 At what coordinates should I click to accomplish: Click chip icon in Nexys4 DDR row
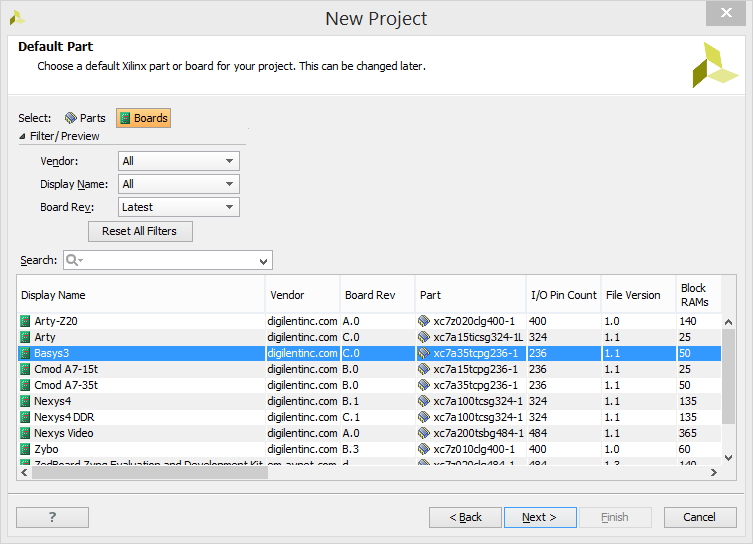coord(424,417)
